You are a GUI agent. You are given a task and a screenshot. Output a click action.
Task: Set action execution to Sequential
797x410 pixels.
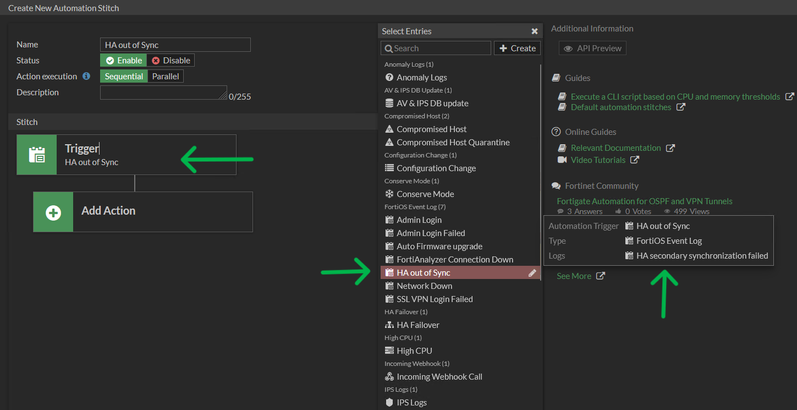(124, 76)
